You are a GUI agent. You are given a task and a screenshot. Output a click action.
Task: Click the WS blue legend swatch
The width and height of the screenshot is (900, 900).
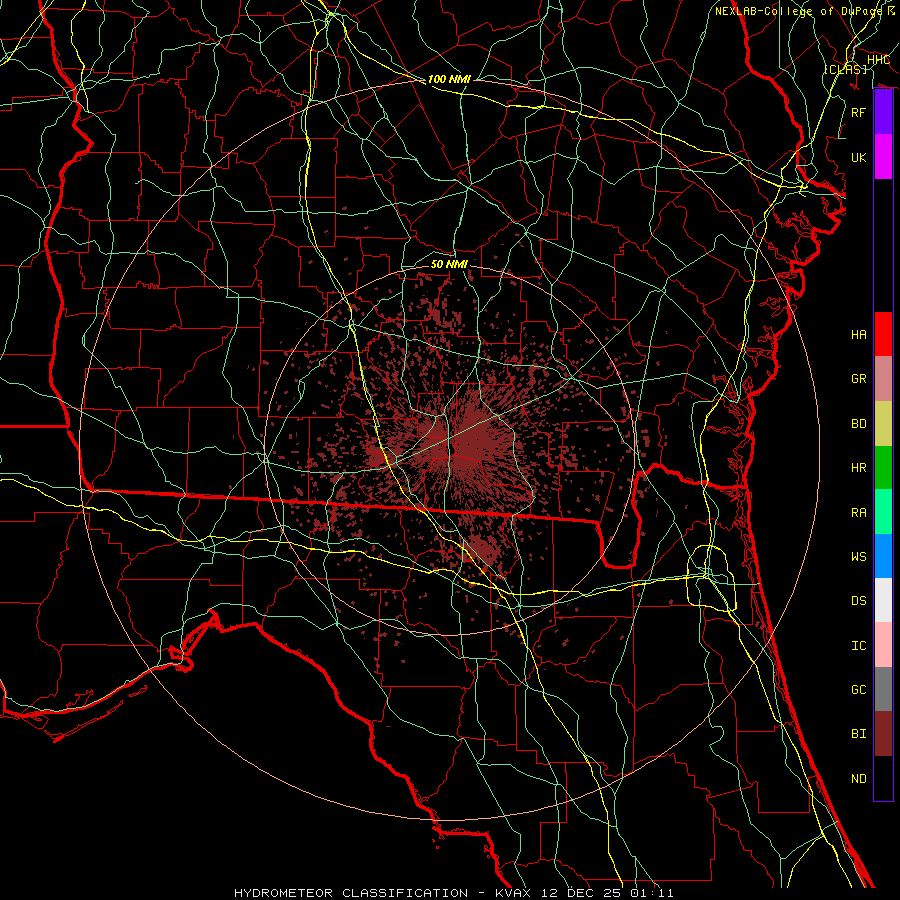click(883, 556)
